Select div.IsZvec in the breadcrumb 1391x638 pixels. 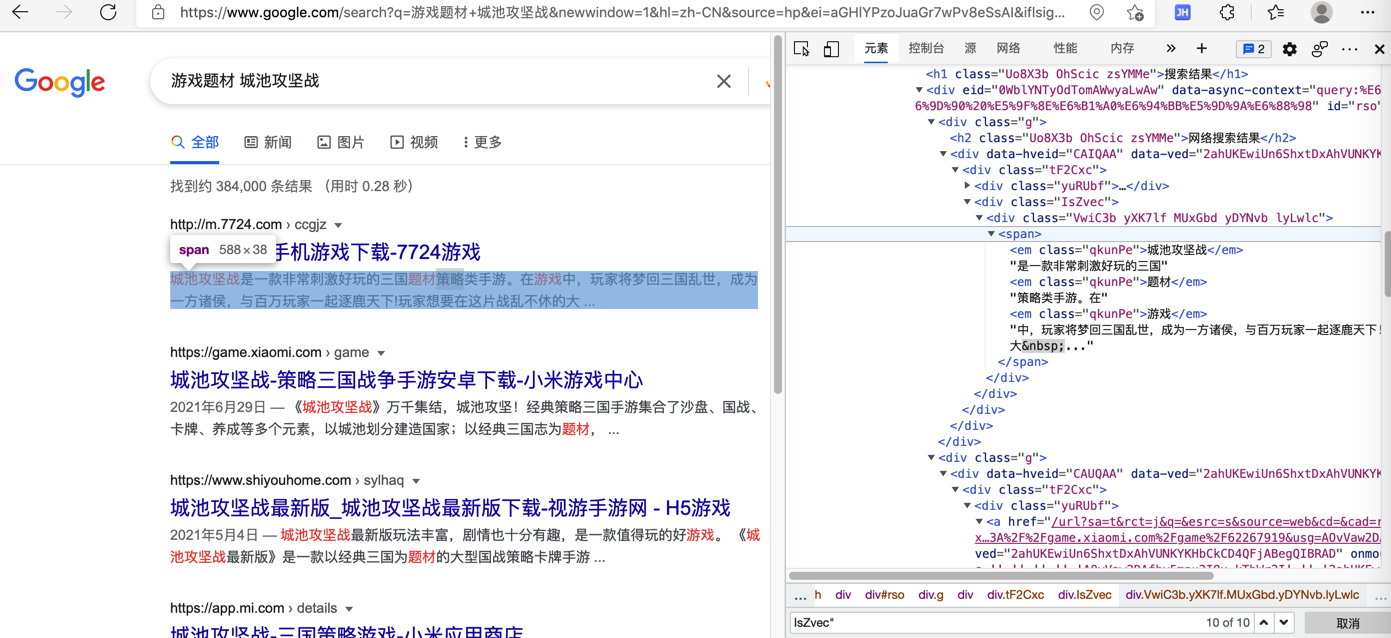[1085, 595]
